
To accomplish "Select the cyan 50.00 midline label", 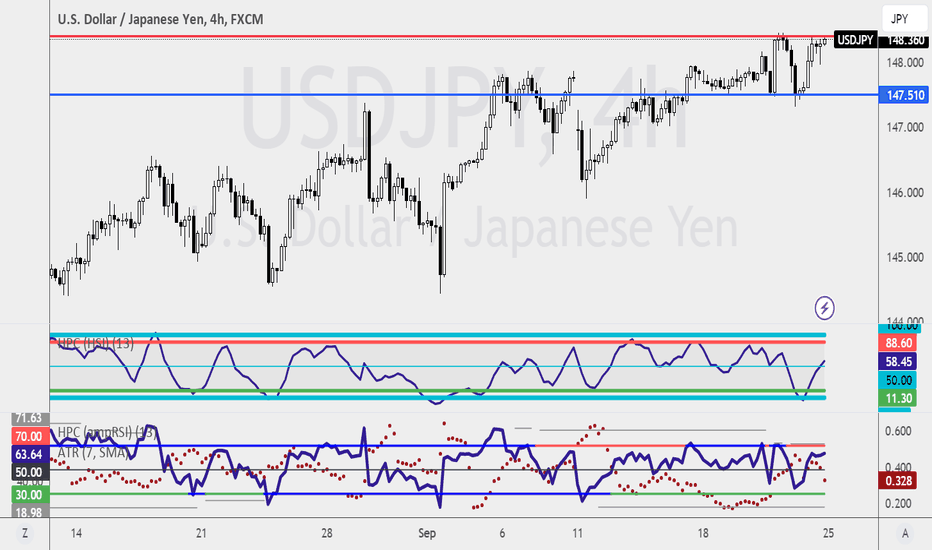I will (x=898, y=380).
